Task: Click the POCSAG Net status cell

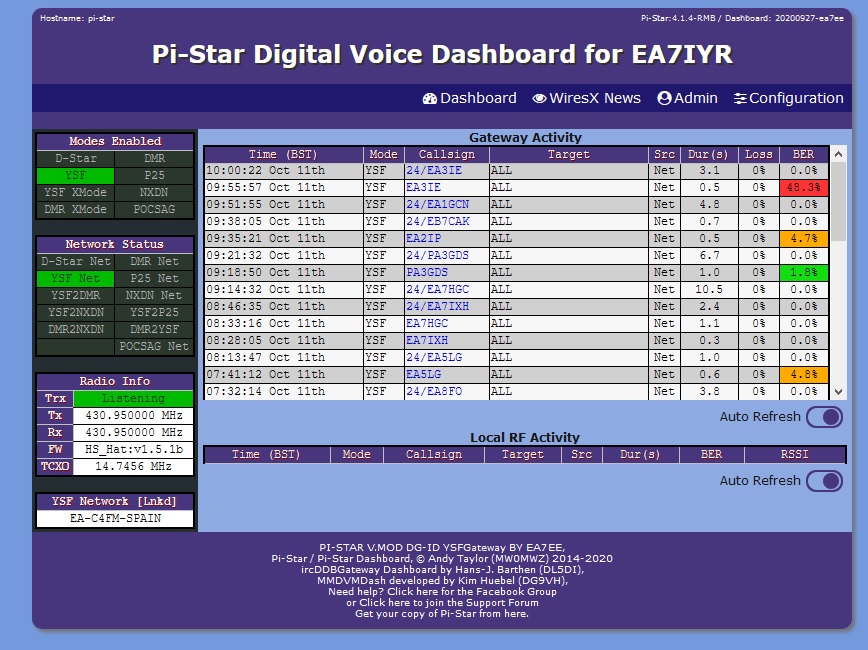Action: coord(154,347)
